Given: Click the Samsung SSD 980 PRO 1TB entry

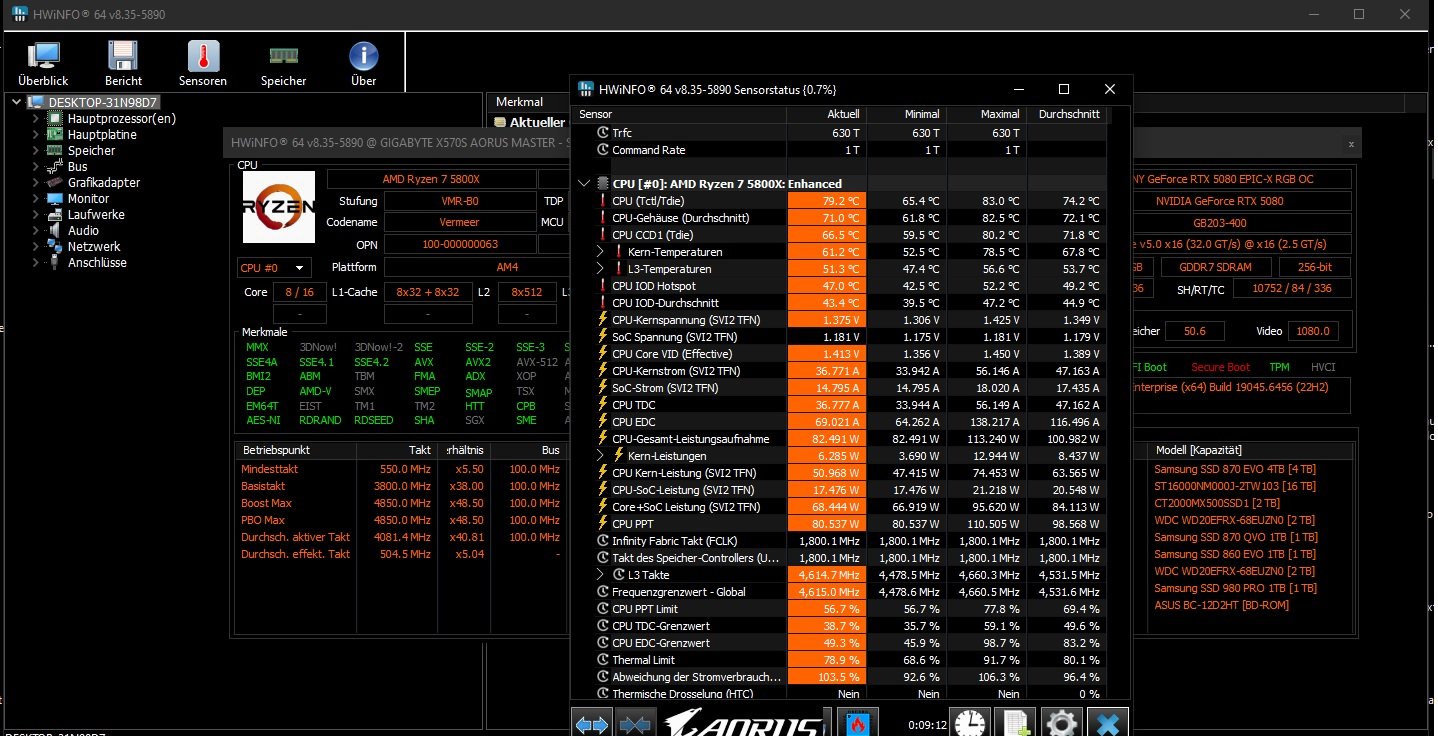Looking at the screenshot, I should tap(1236, 588).
